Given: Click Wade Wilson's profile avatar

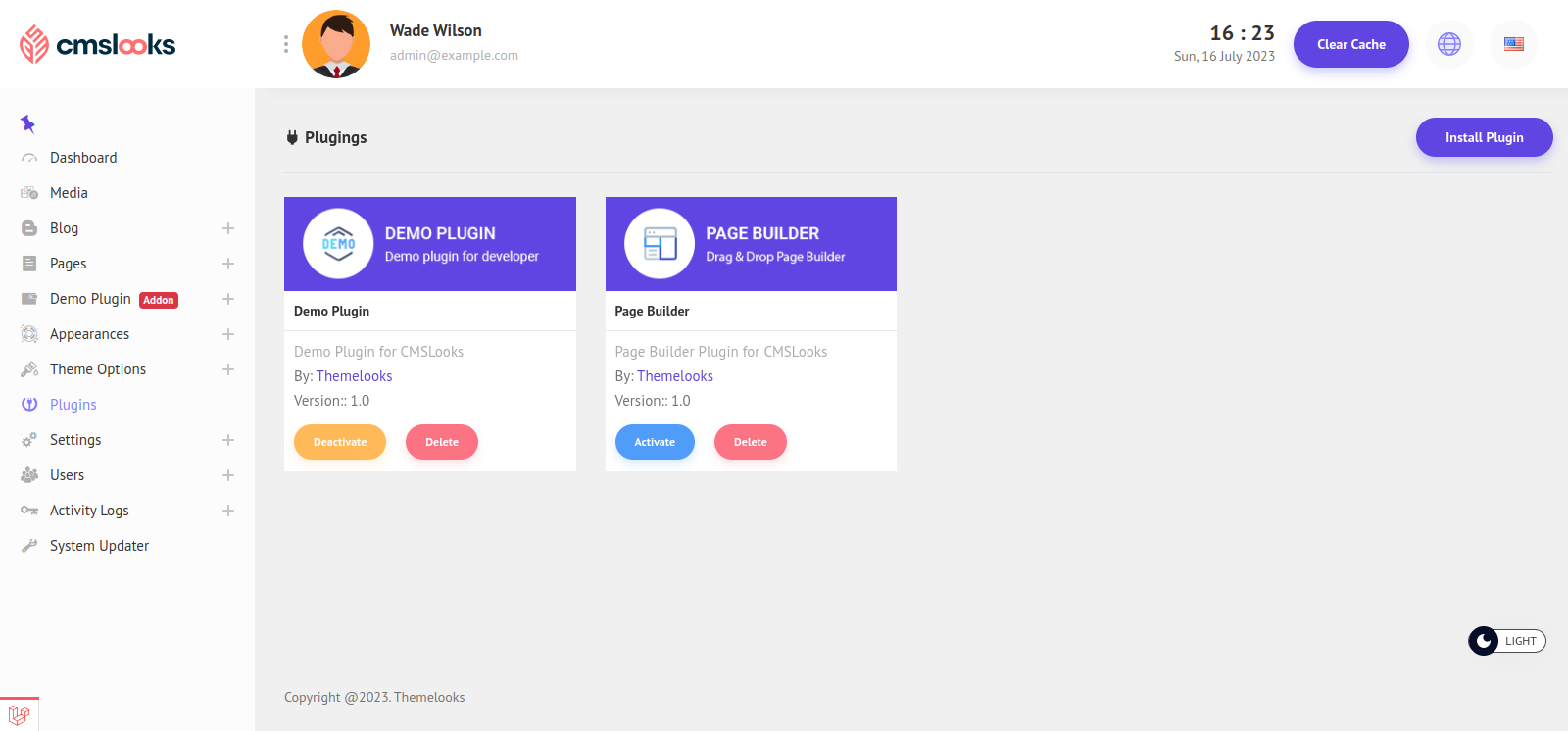Looking at the screenshot, I should pos(336,44).
